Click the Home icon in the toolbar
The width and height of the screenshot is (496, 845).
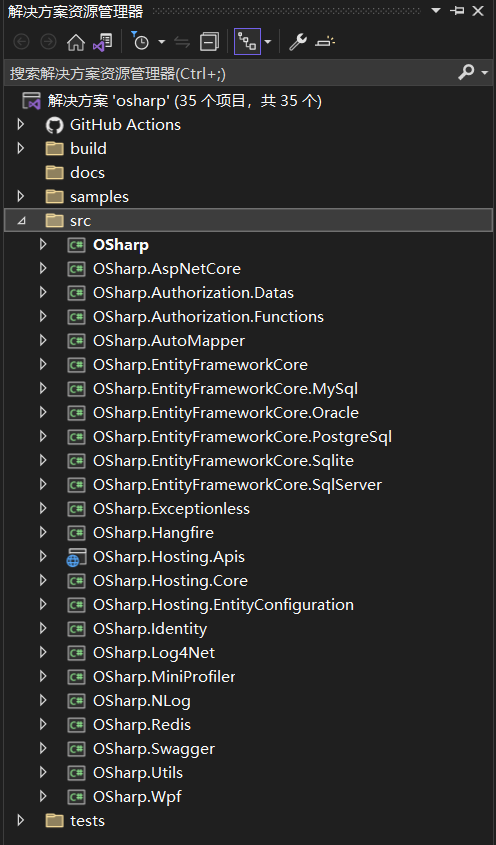75,42
